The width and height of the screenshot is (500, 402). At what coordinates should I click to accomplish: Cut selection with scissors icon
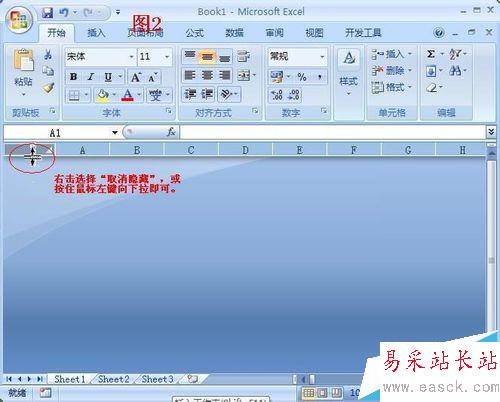click(x=48, y=54)
